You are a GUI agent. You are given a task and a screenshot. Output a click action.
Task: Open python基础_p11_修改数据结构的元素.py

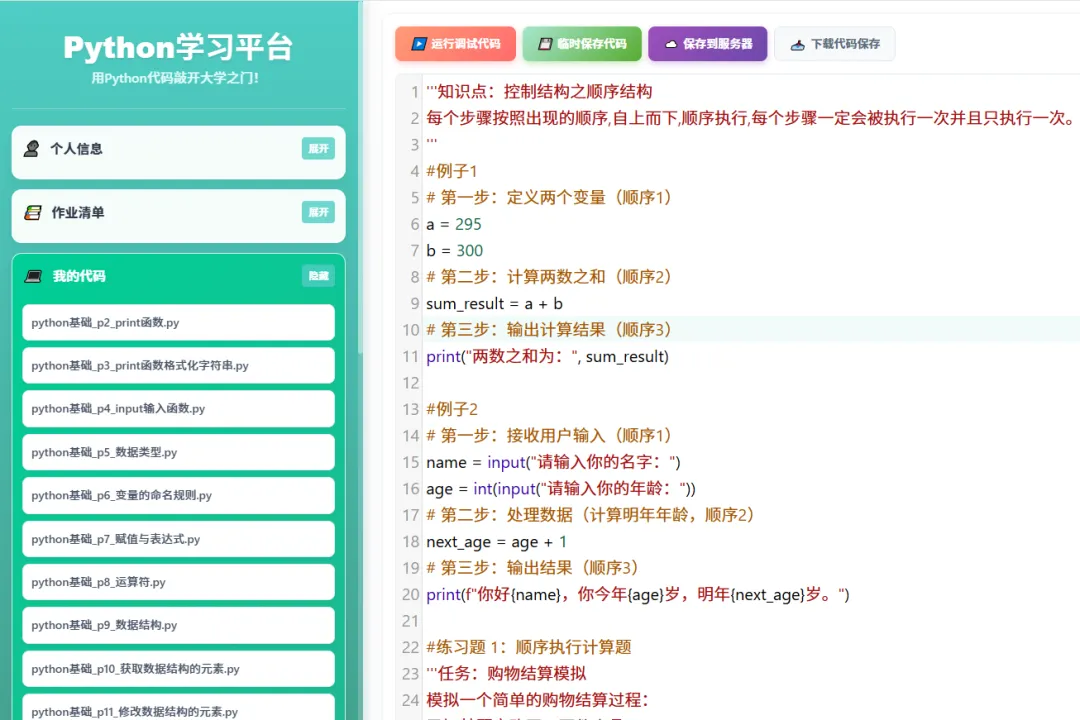point(178,708)
